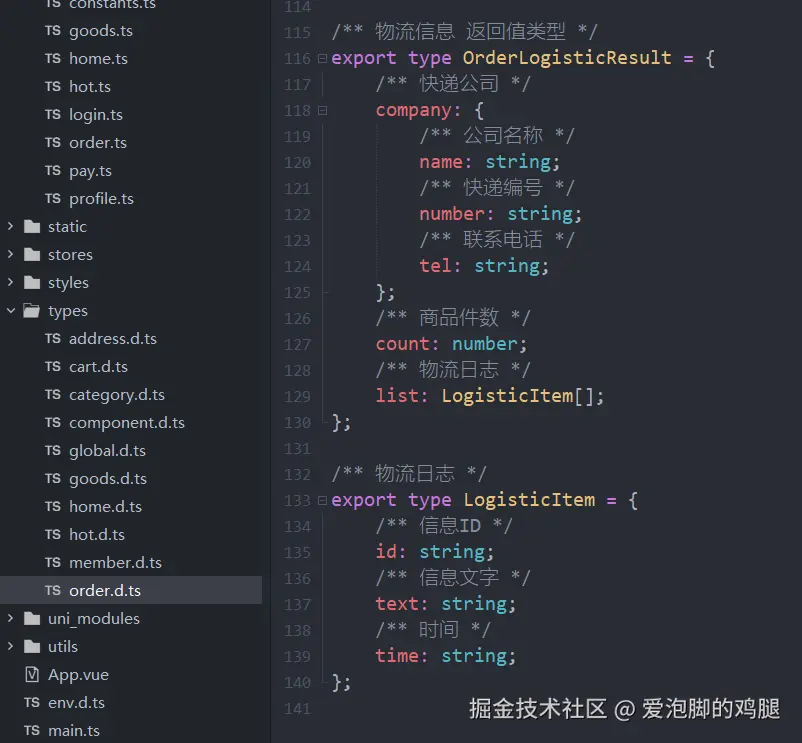Viewport: 802px width, 743px height.
Task: Select member.d.ts file
Action: coord(115,562)
